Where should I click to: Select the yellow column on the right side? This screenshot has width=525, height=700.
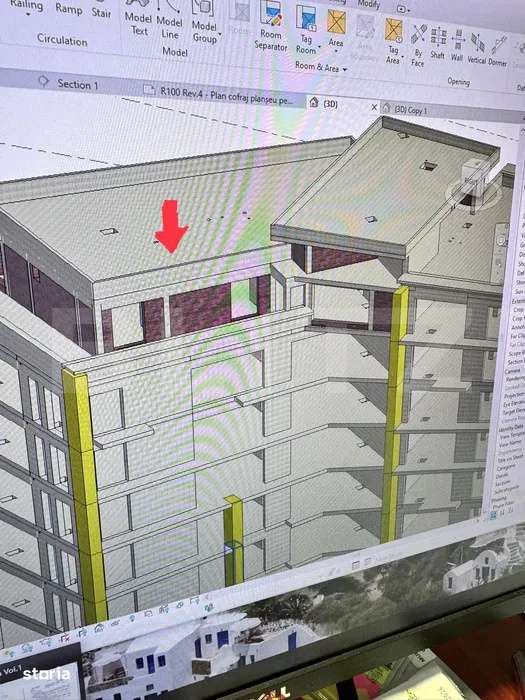[394, 415]
